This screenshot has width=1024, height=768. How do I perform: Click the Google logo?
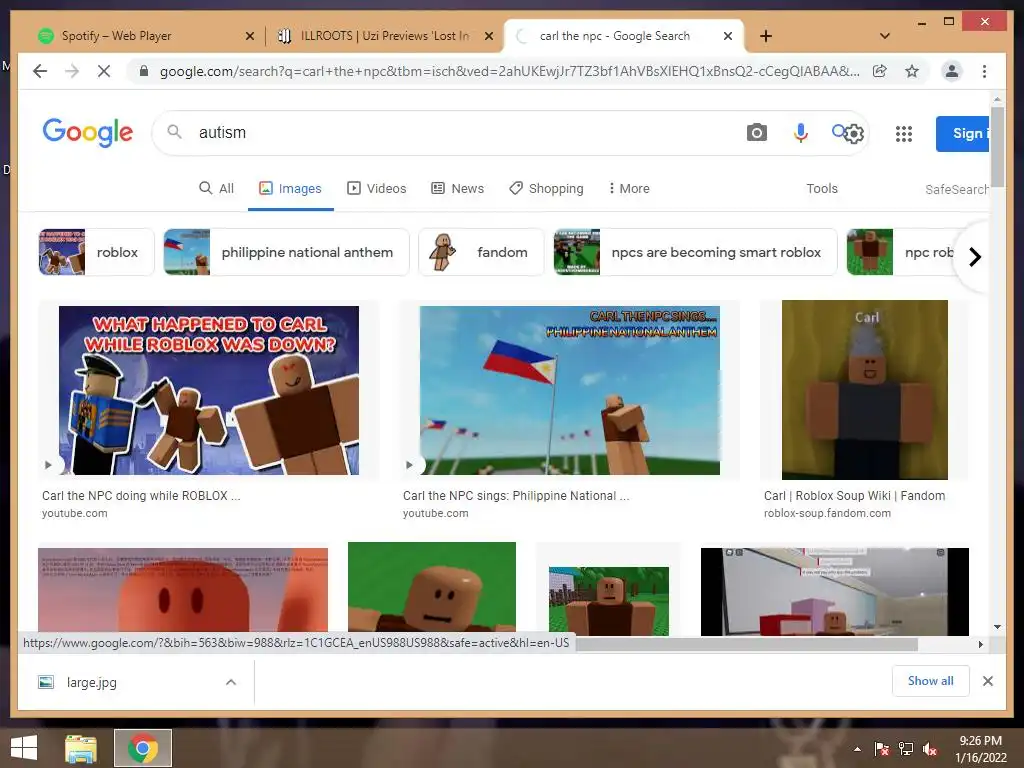(x=88, y=133)
